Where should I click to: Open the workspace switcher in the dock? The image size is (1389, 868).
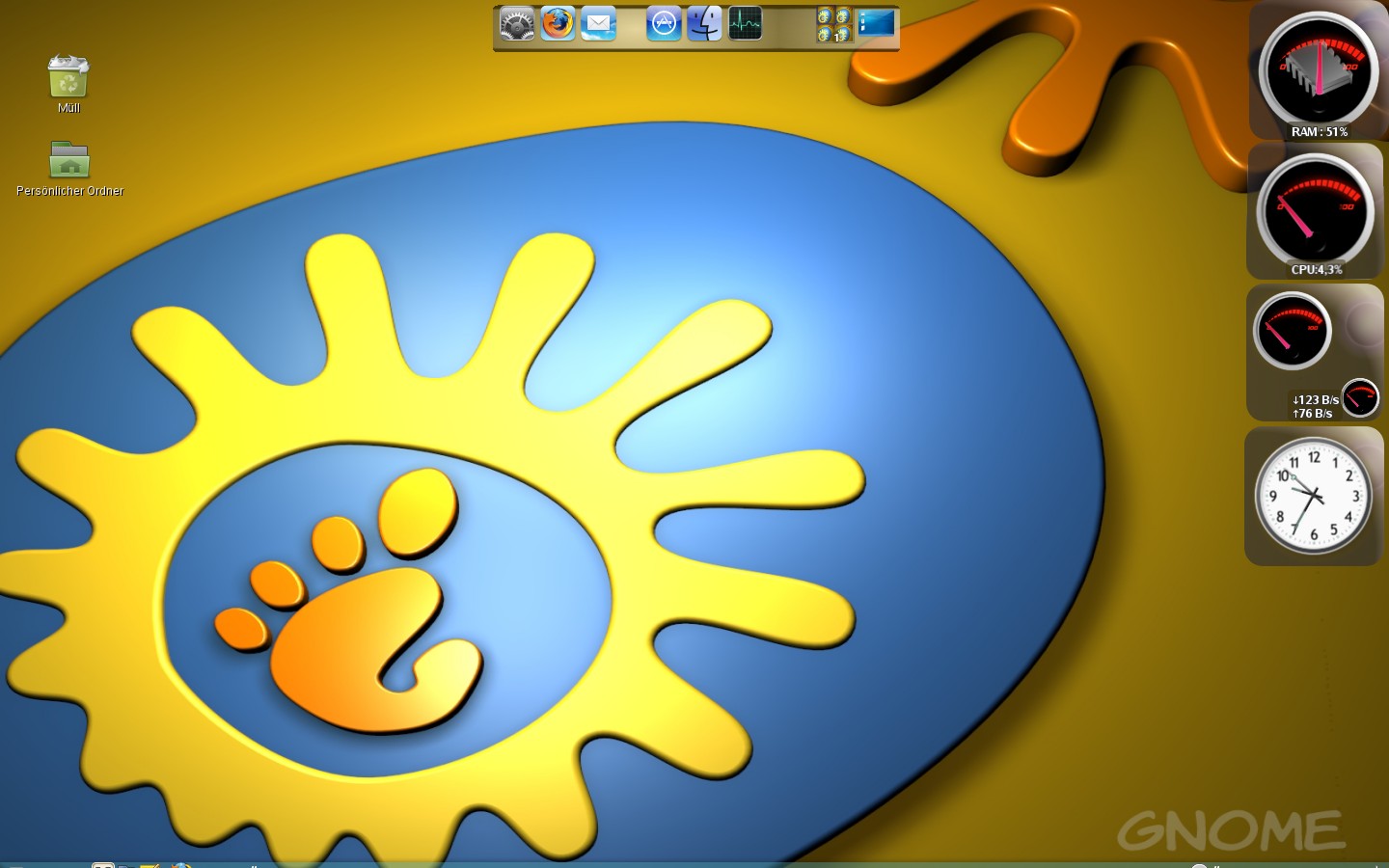(834, 25)
